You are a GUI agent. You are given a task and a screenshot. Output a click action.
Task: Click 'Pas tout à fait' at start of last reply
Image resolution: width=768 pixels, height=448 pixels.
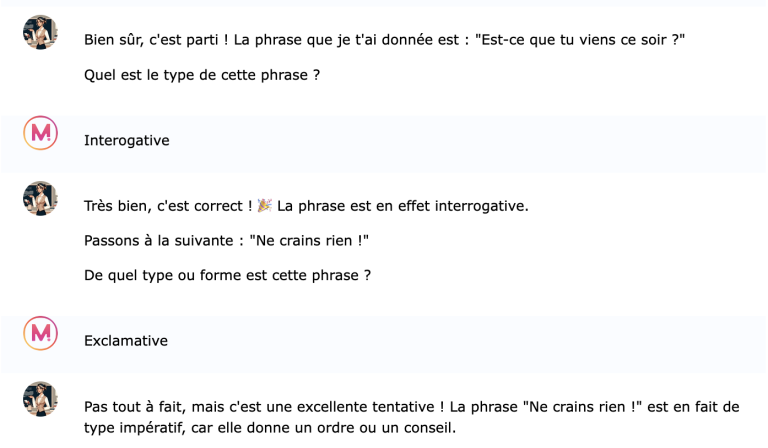pyautogui.click(x=135, y=407)
